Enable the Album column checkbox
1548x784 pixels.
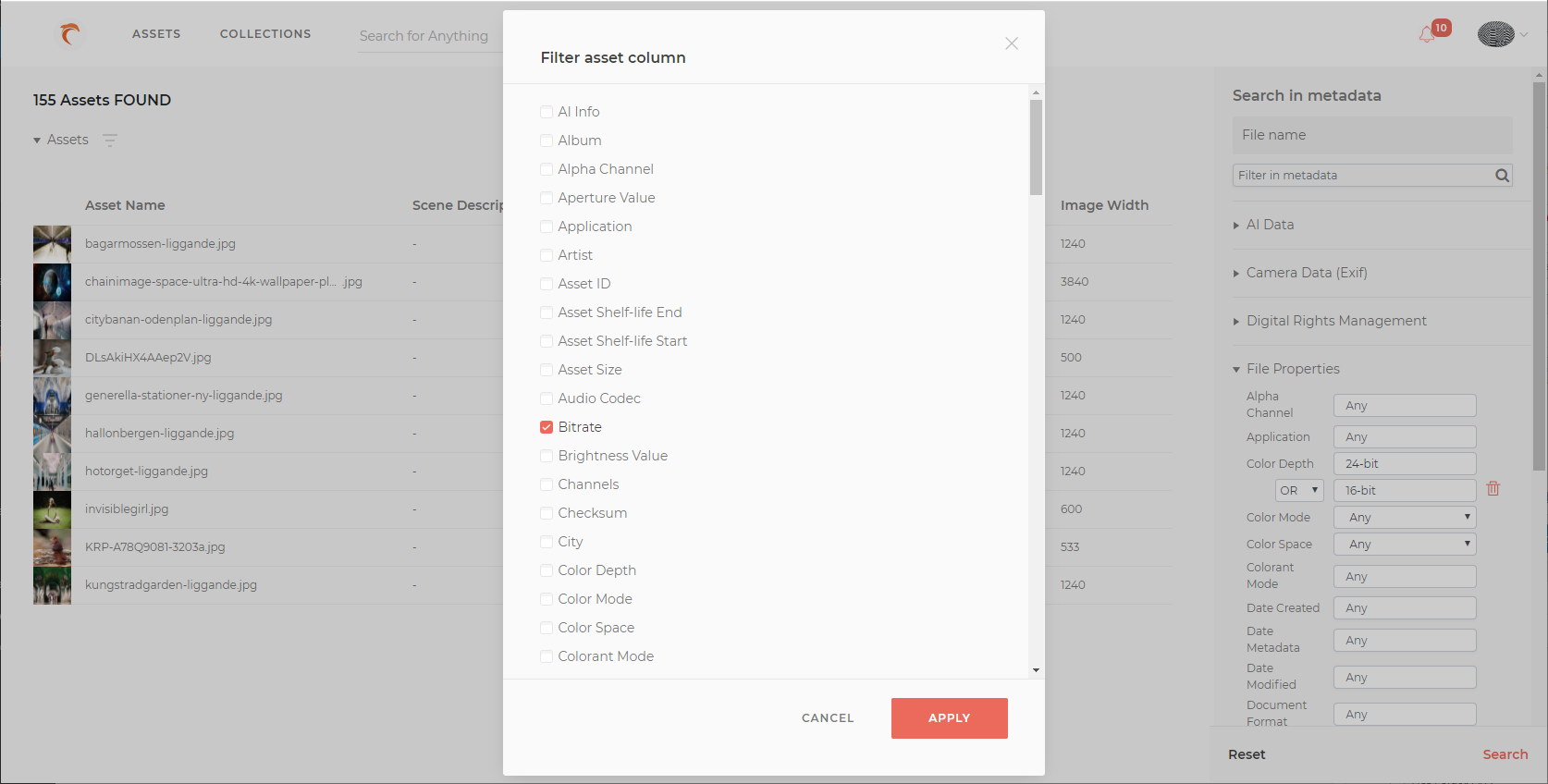click(547, 141)
